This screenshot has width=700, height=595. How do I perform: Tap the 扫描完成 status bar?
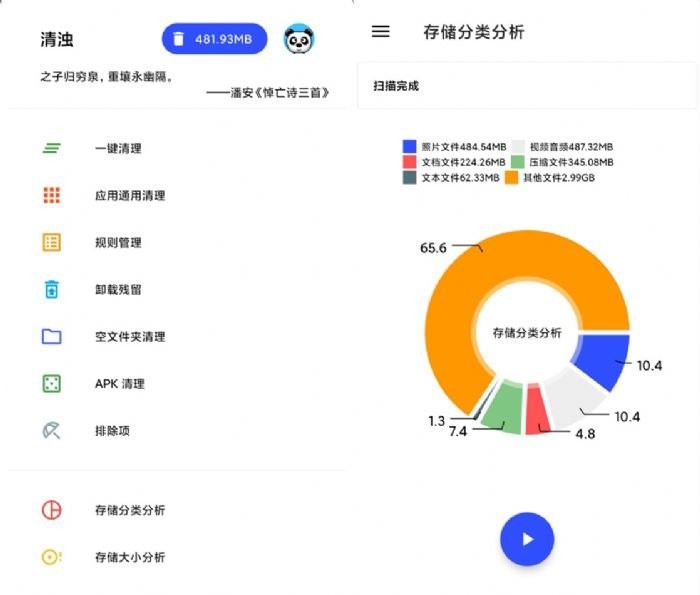pyautogui.click(x=526, y=86)
